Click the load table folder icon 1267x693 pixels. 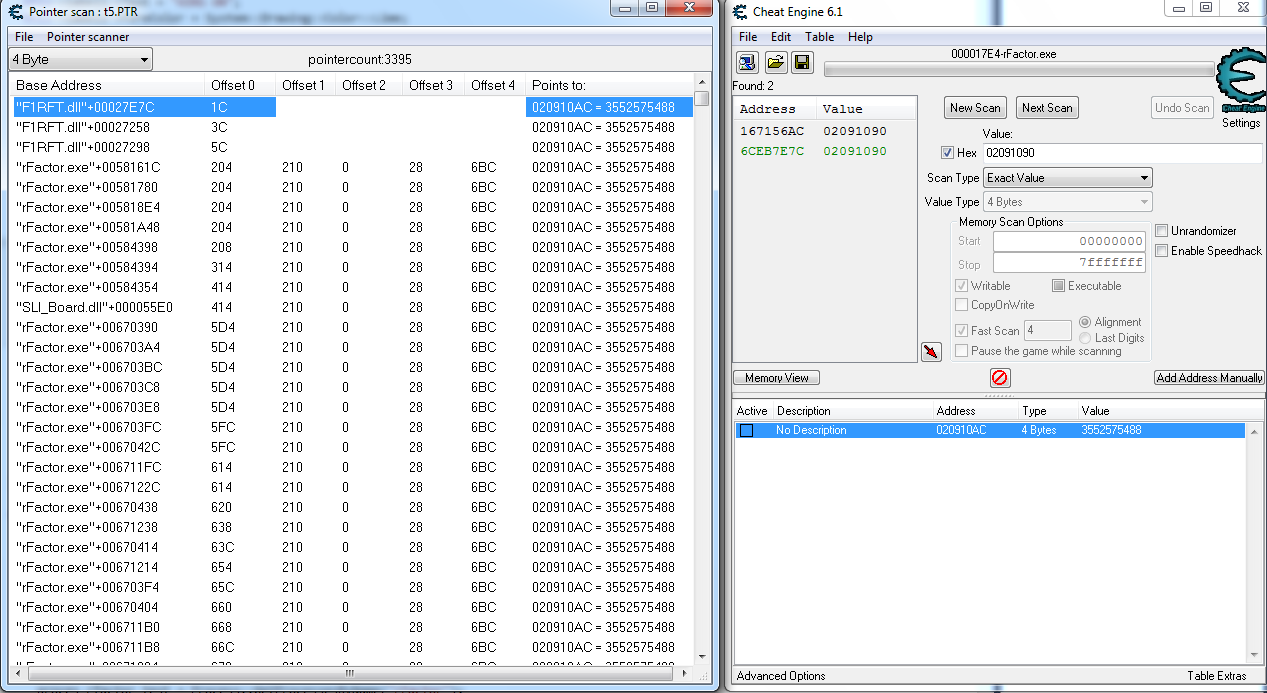click(x=775, y=63)
